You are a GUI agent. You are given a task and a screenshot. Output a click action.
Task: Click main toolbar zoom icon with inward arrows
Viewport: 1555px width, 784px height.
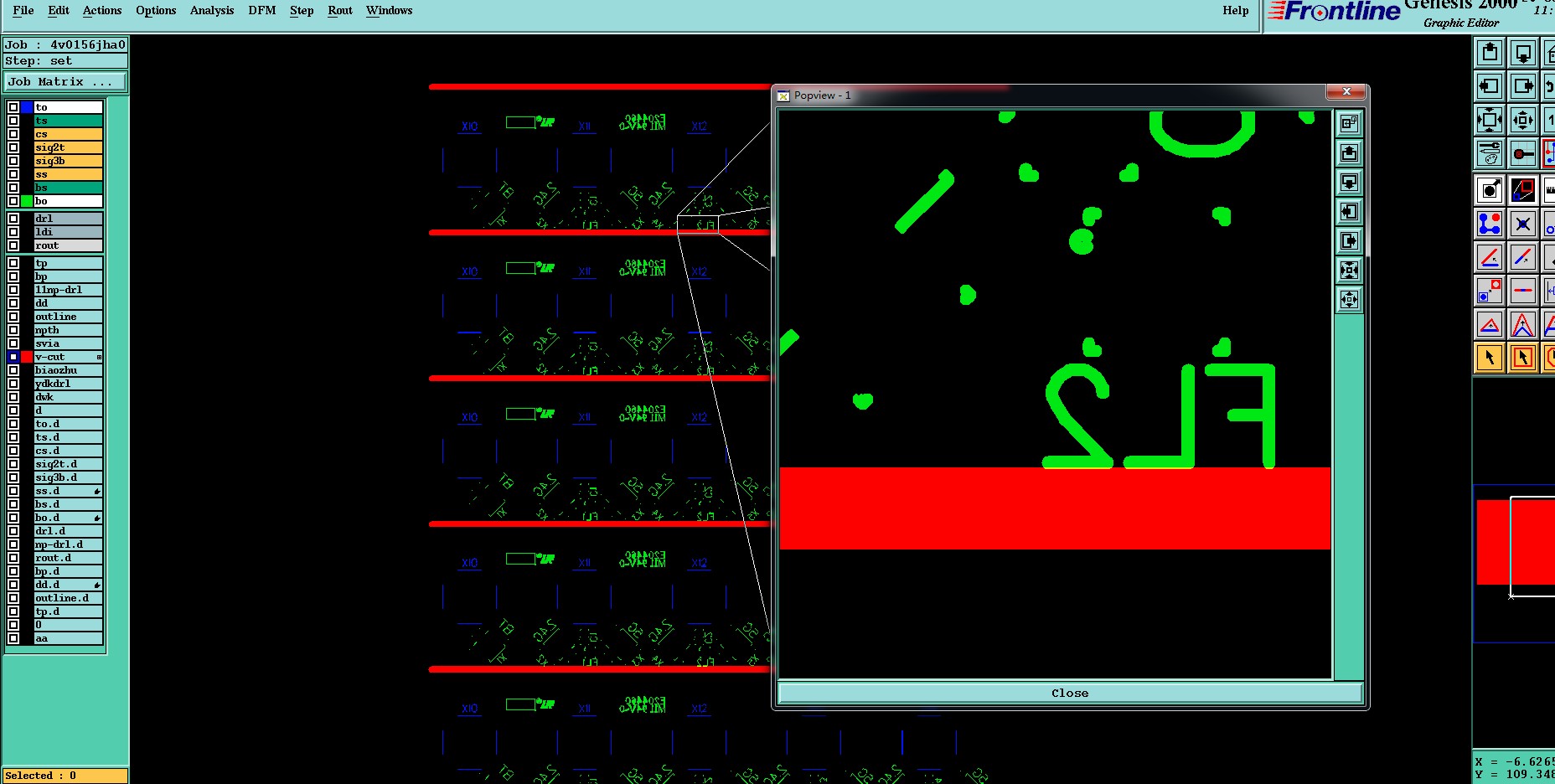[x=1490, y=120]
